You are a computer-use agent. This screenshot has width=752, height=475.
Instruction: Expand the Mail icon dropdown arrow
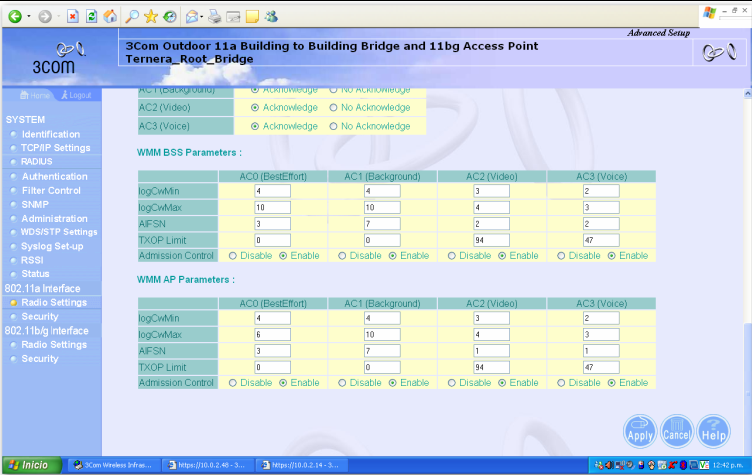[x=203, y=17]
